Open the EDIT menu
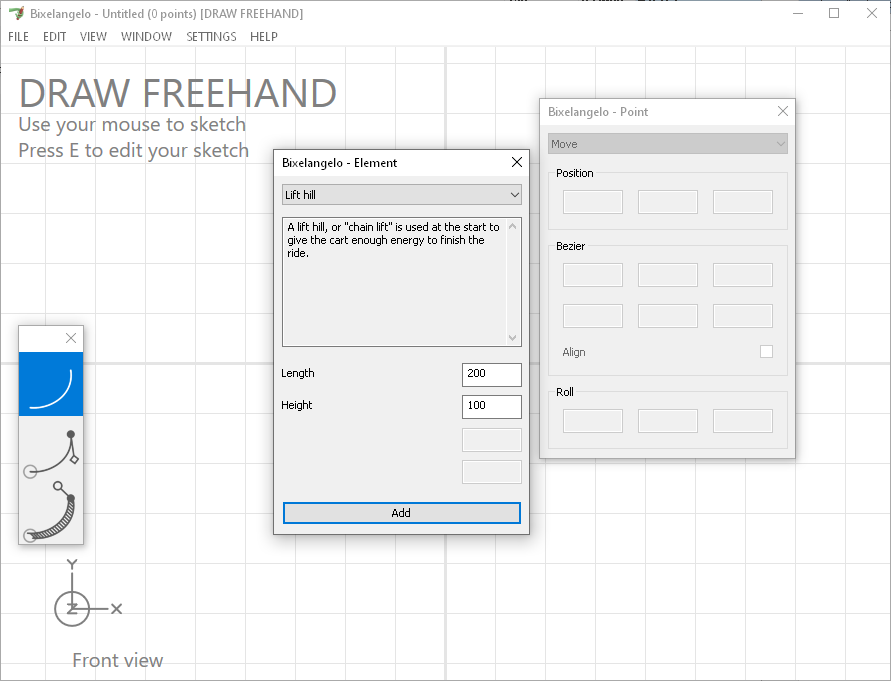 [x=55, y=36]
